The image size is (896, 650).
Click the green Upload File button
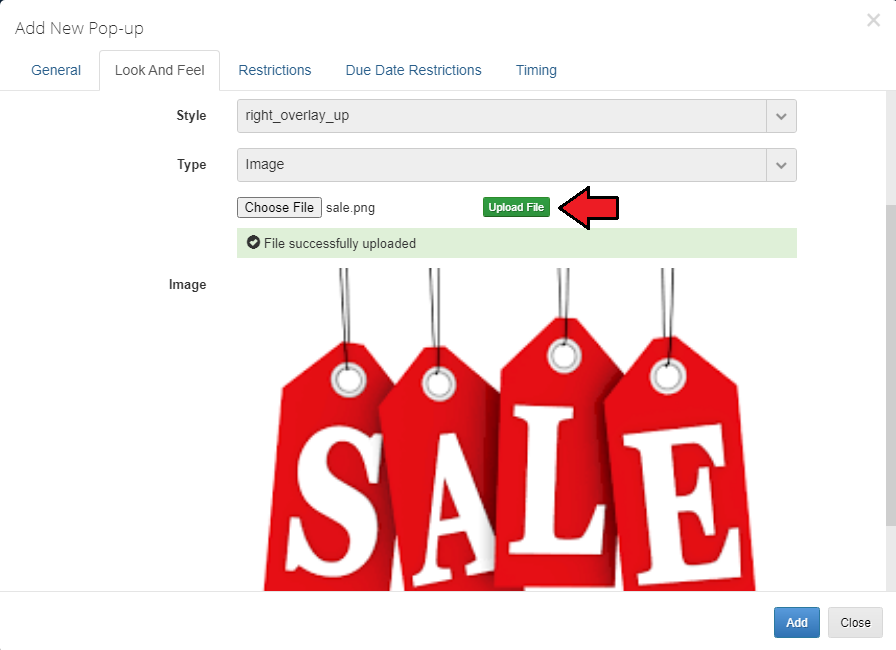coord(516,207)
